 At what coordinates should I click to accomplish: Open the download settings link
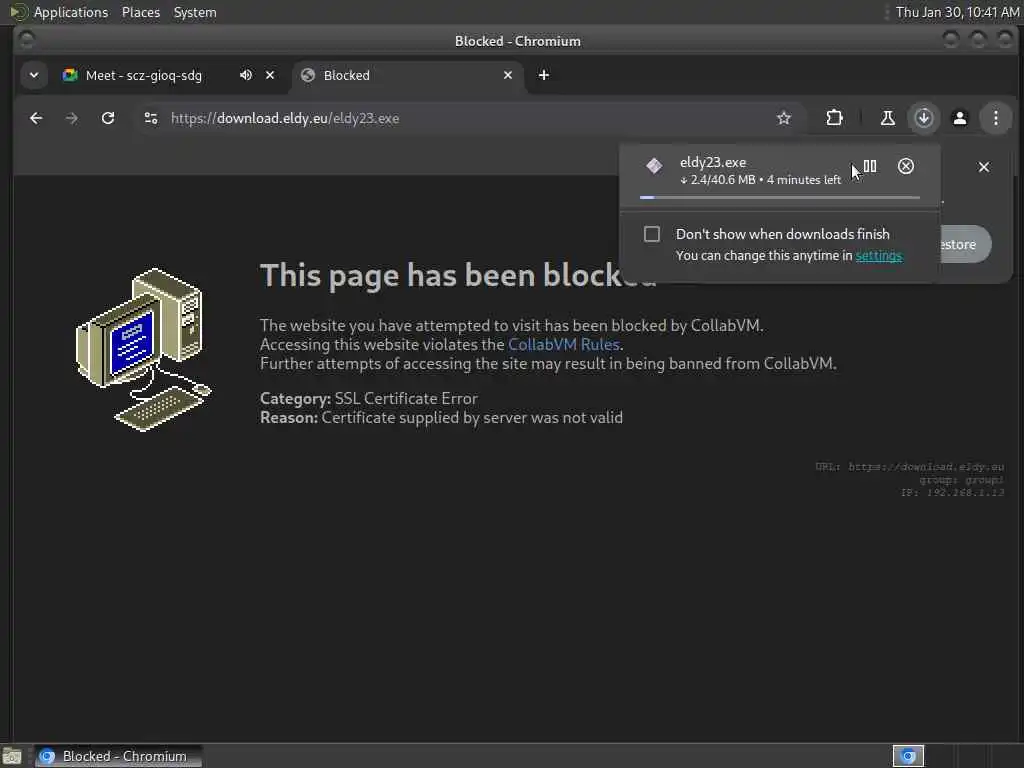point(878,255)
